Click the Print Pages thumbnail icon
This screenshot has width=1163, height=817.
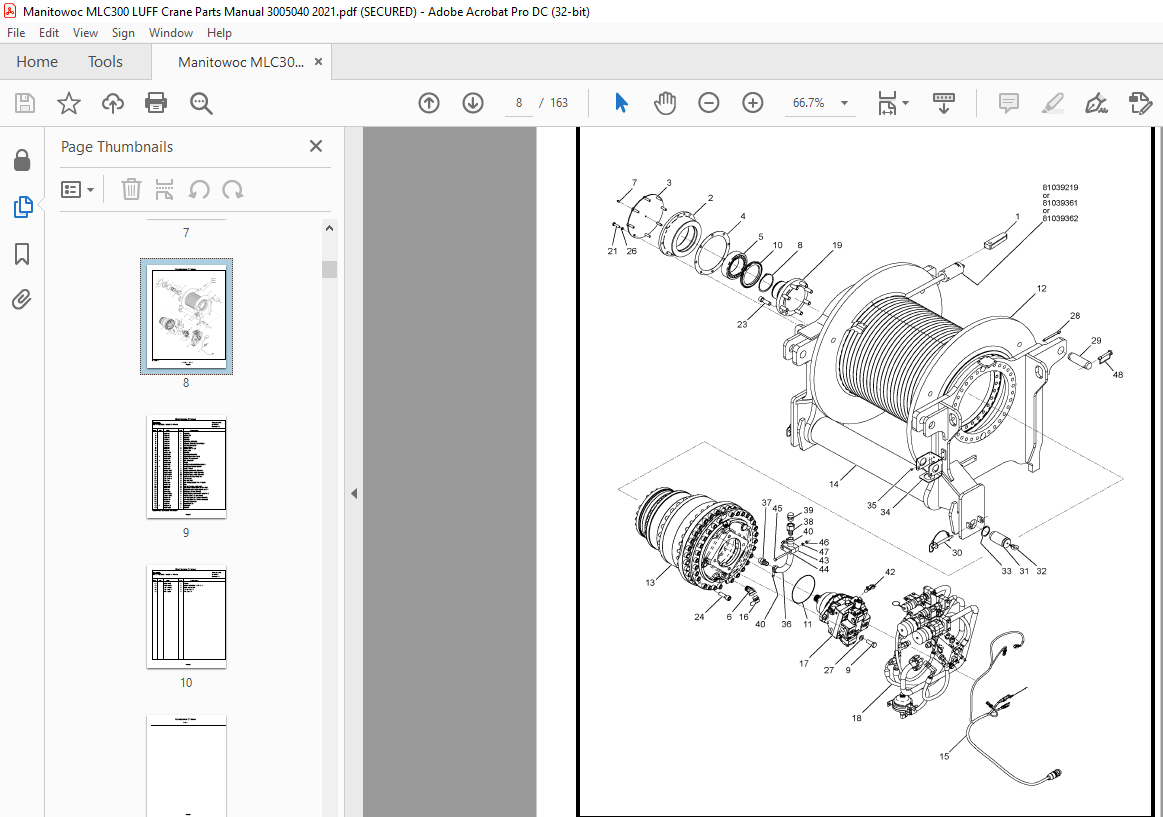click(x=164, y=189)
